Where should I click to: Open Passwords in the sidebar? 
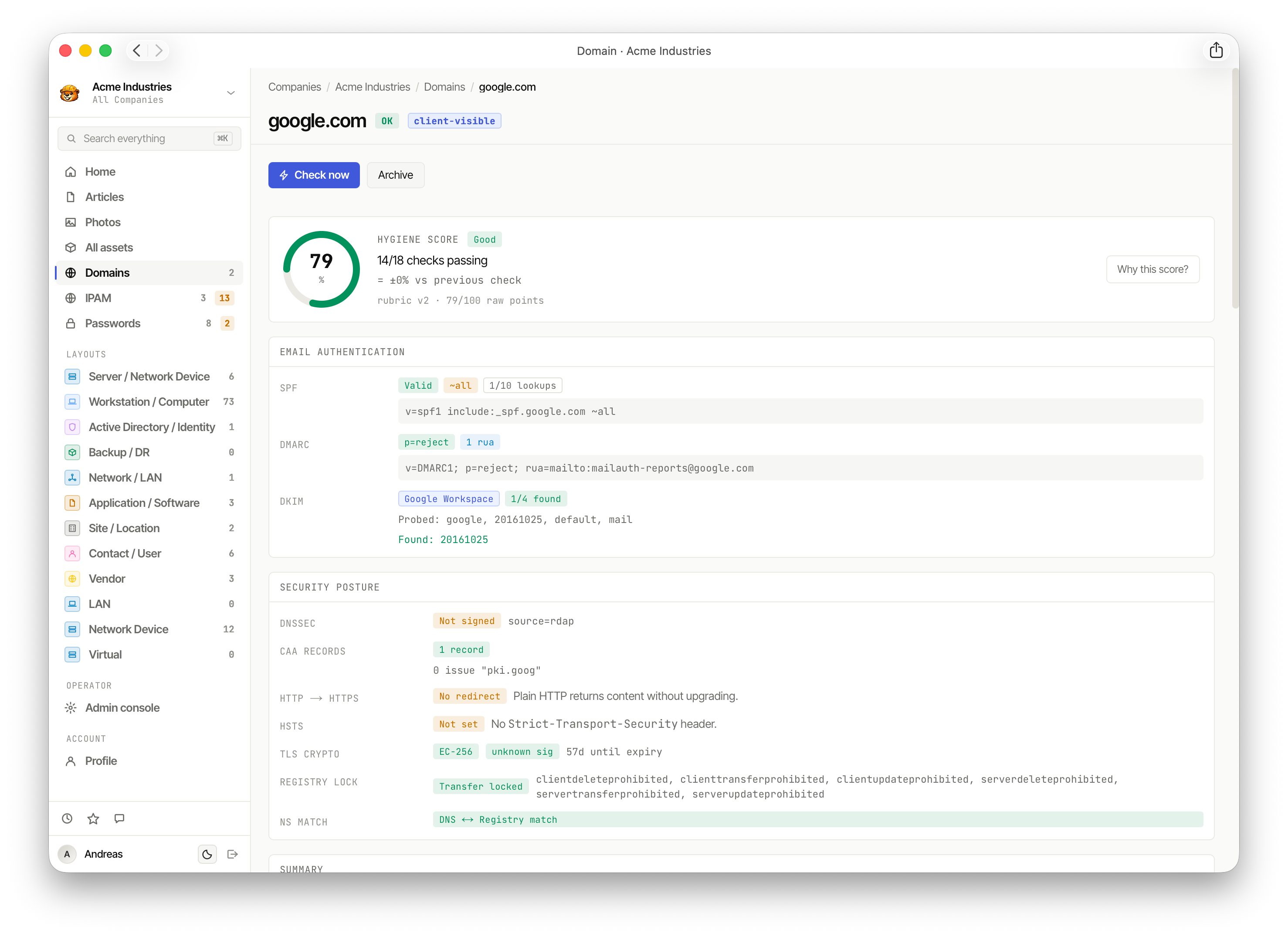point(149,323)
